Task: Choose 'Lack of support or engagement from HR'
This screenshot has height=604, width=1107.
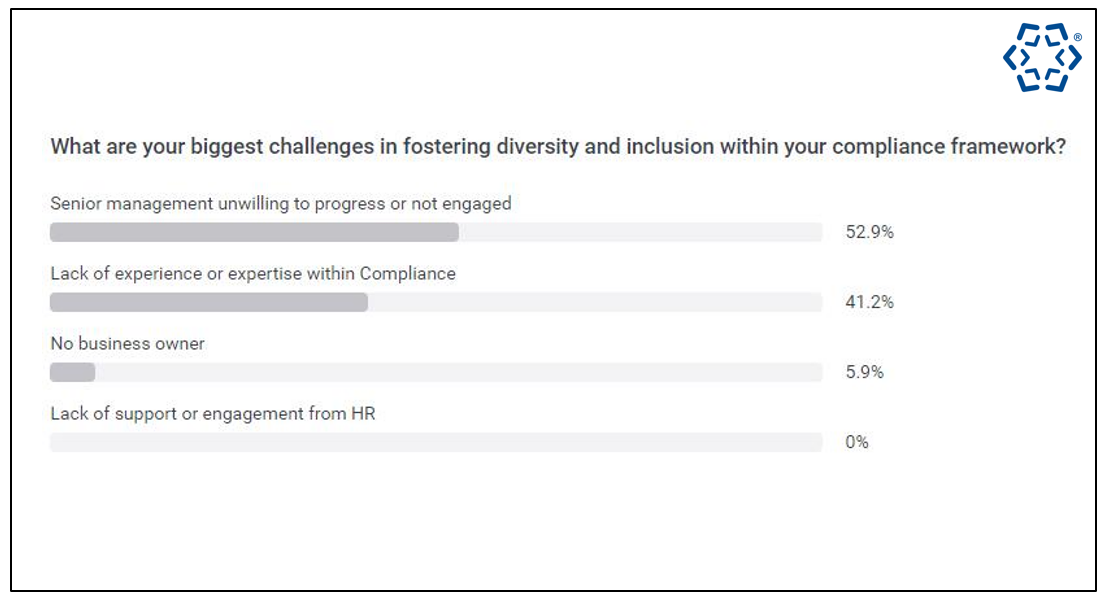Action: point(212,413)
